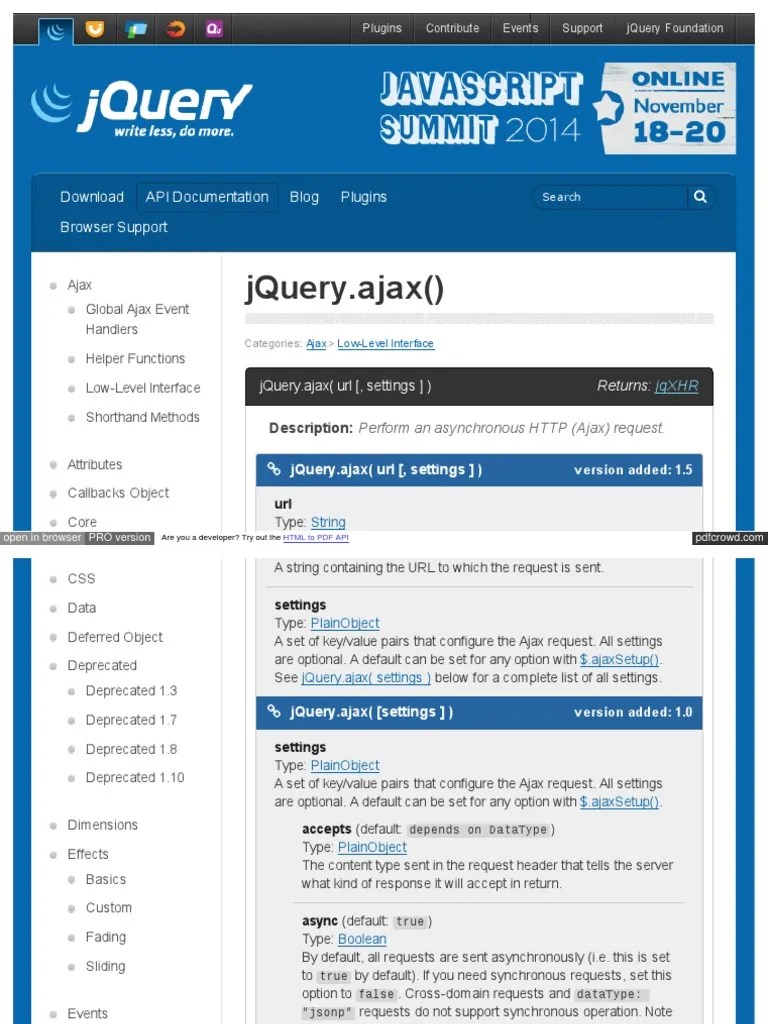Click the Ajax category breadcrumb link
Screen dimensions: 768x1024
click(316, 344)
